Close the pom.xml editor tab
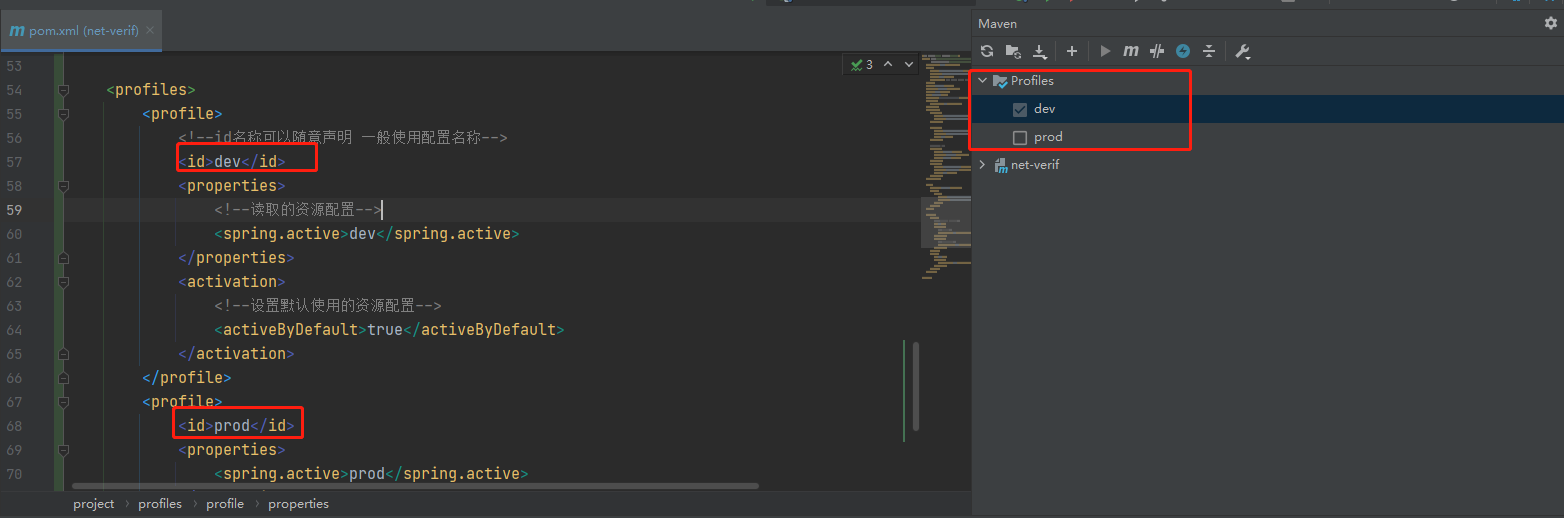 point(150,31)
